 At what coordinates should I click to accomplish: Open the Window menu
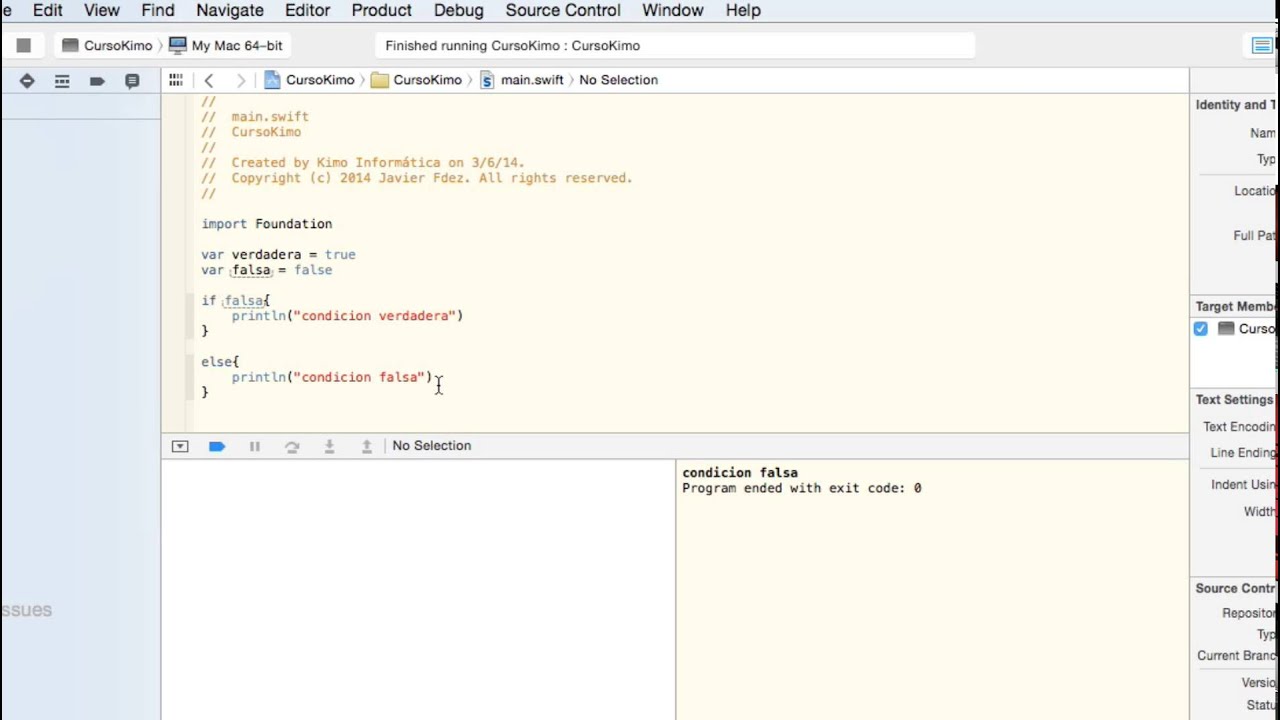[672, 10]
